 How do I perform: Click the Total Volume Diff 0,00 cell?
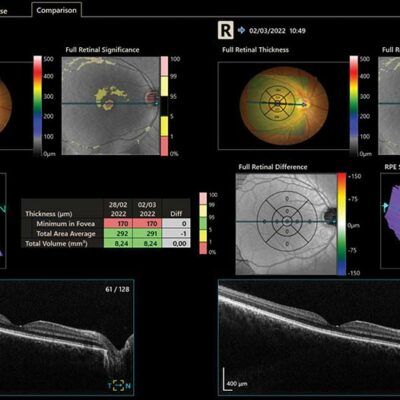[x=176, y=243]
